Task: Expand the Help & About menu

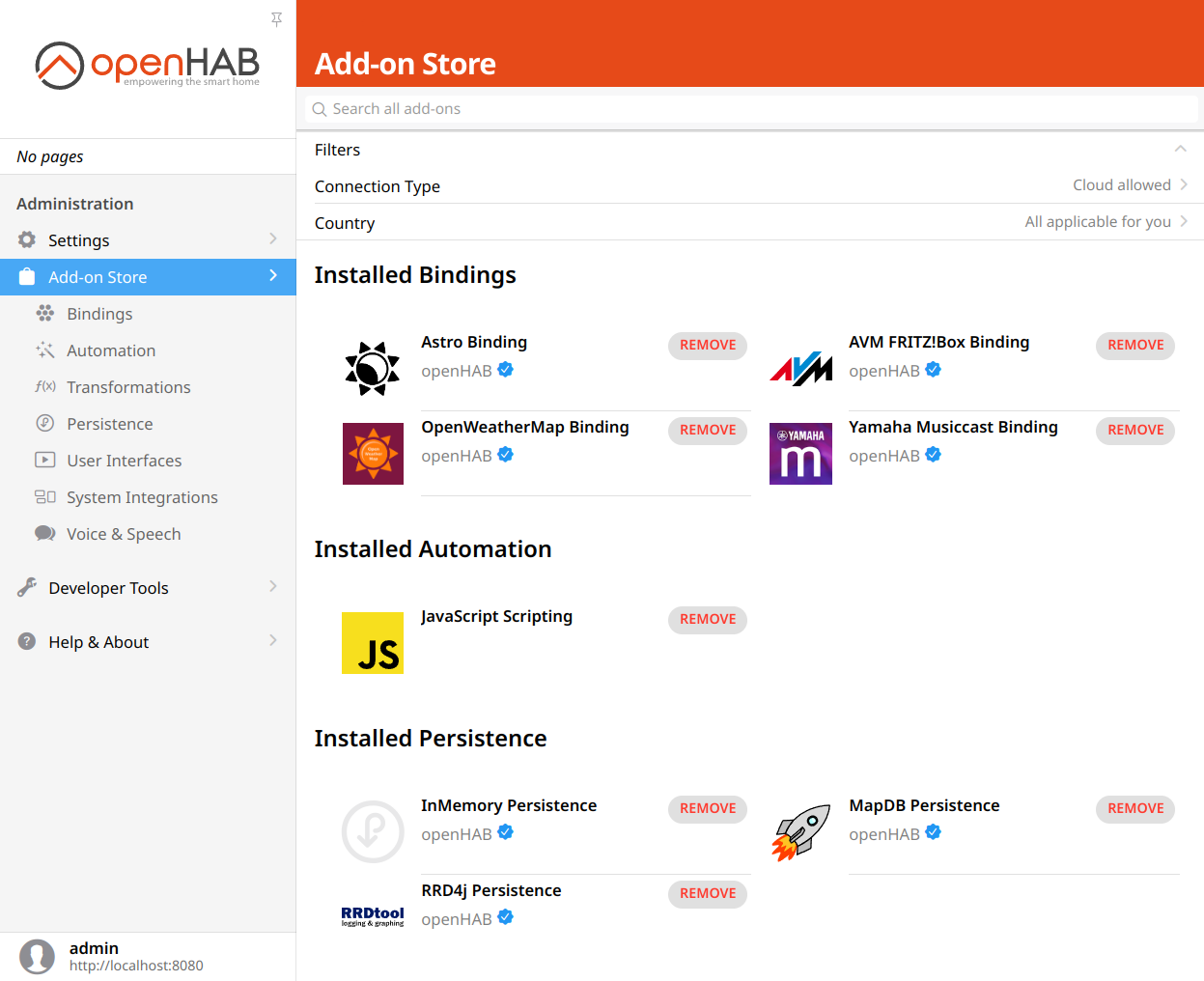Action: pyautogui.click(x=148, y=642)
